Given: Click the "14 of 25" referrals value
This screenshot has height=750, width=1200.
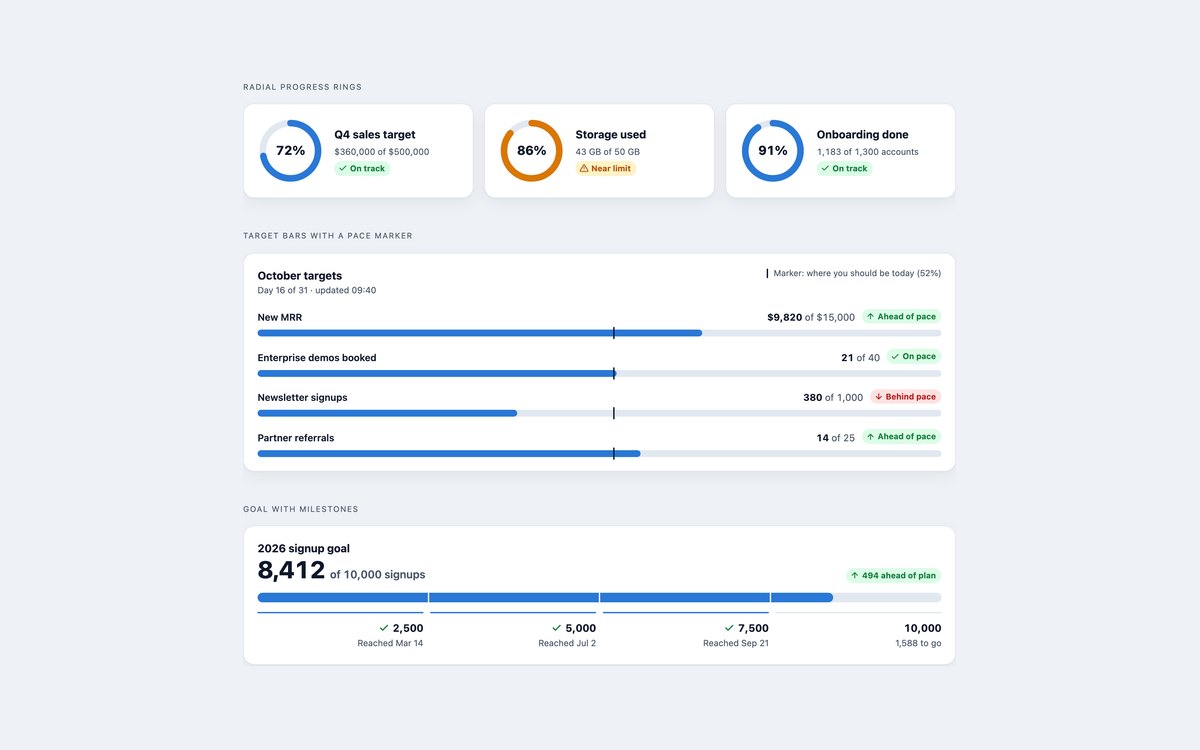Looking at the screenshot, I should point(836,437).
